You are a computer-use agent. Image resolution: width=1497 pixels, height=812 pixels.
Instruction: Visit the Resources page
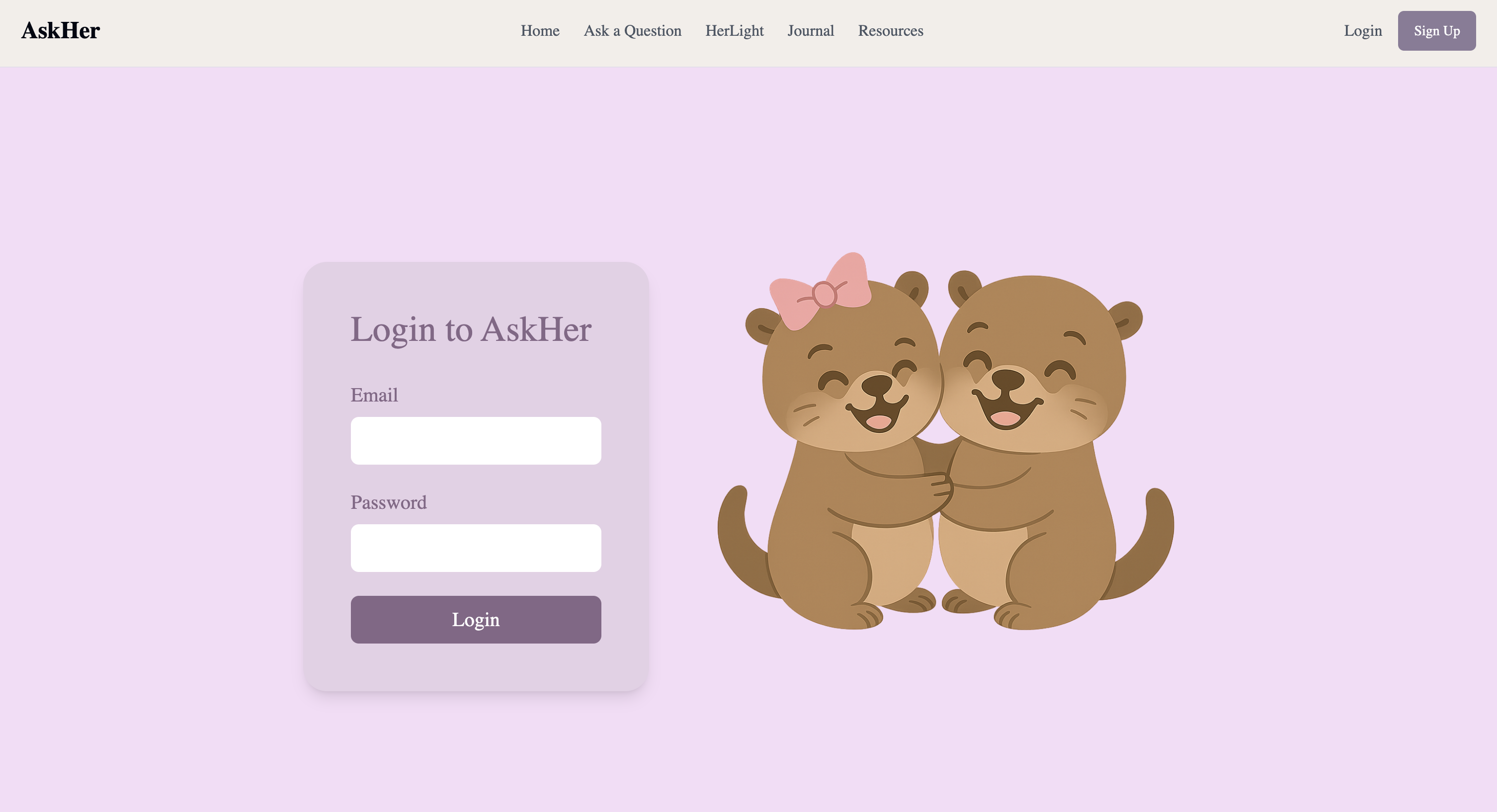pos(890,31)
